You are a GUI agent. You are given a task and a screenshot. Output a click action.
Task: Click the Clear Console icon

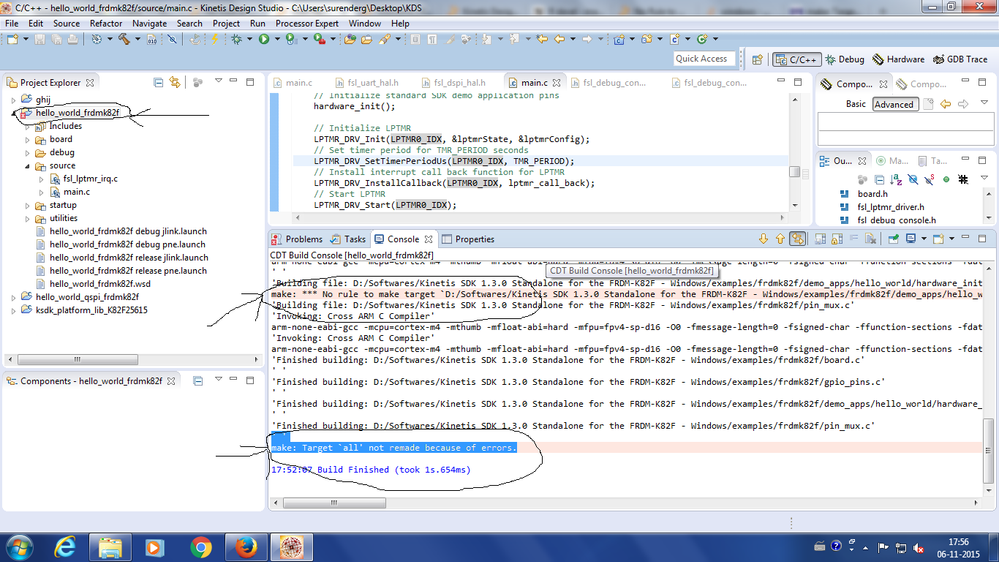pyautogui.click(x=870, y=239)
